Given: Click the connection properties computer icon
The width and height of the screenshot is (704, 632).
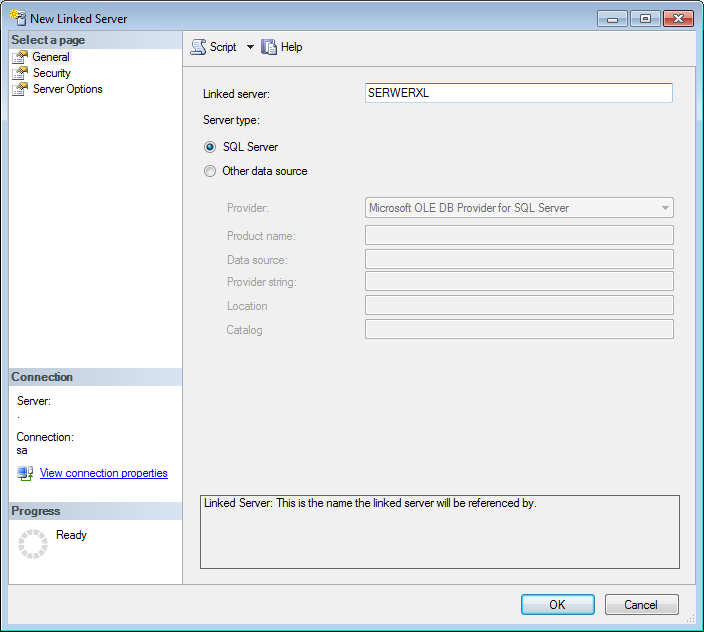Looking at the screenshot, I should point(25,473).
